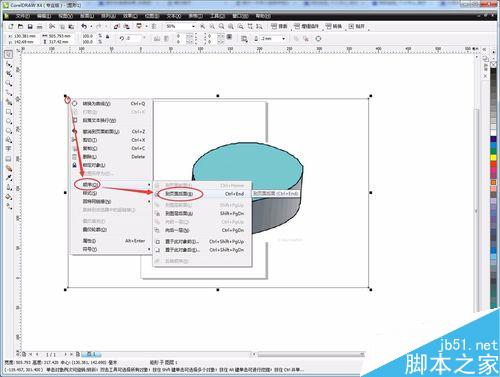
Task: Choose 删除 Delete context item
Action: pyautogui.click(x=112, y=157)
